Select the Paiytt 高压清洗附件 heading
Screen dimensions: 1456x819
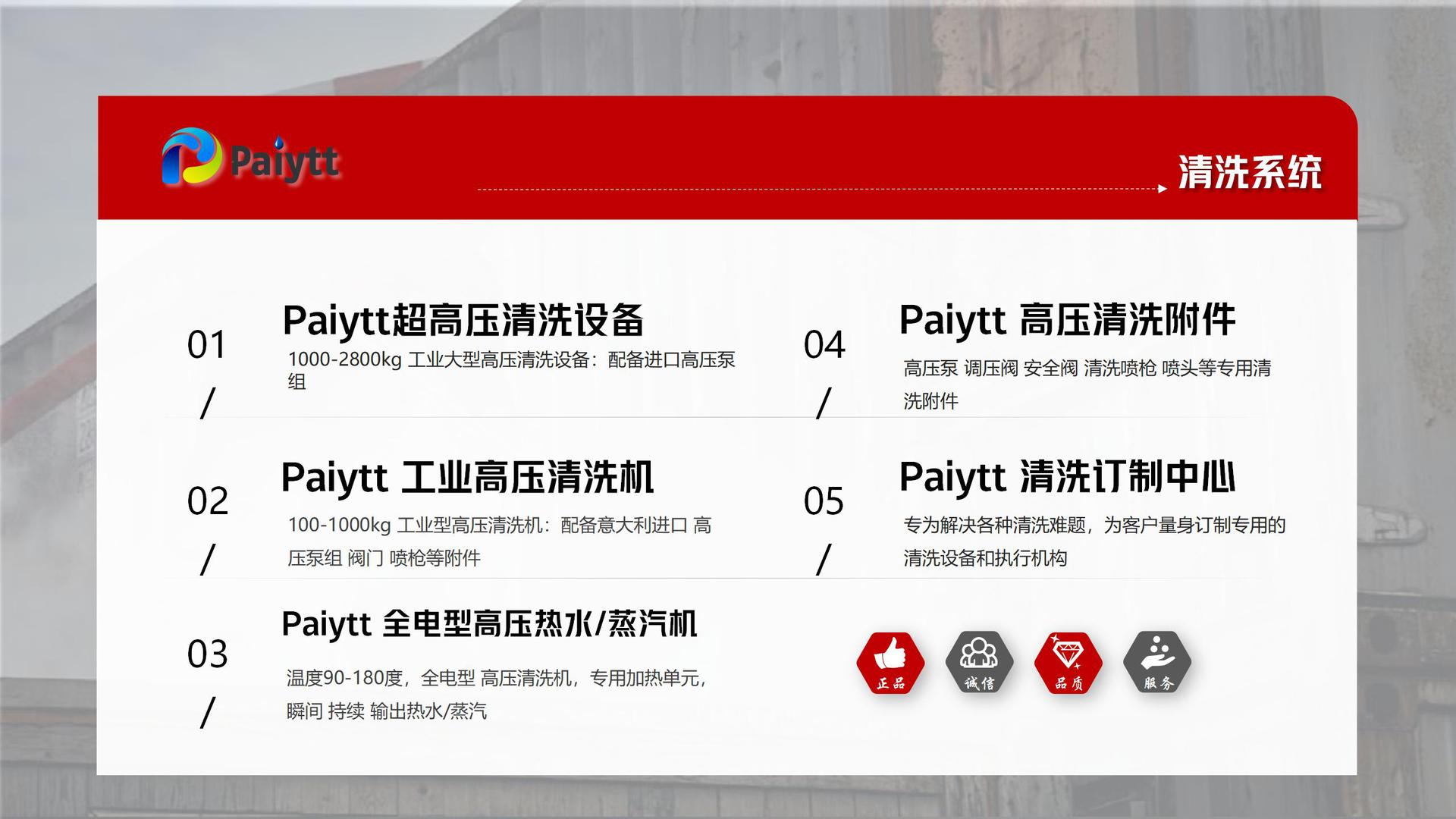coord(1067,320)
